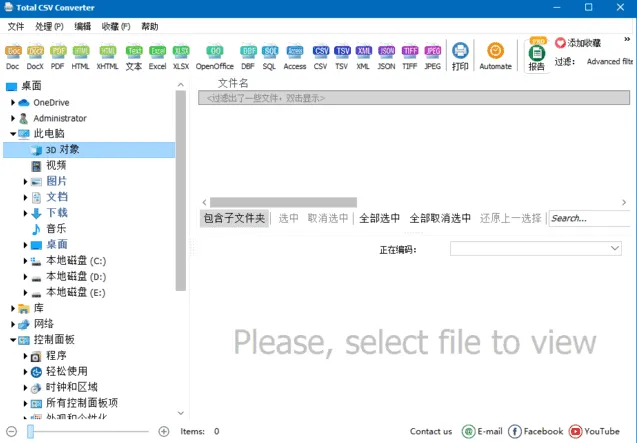
Task: Collapse the 此电脑 node
Action: (x=13, y=134)
